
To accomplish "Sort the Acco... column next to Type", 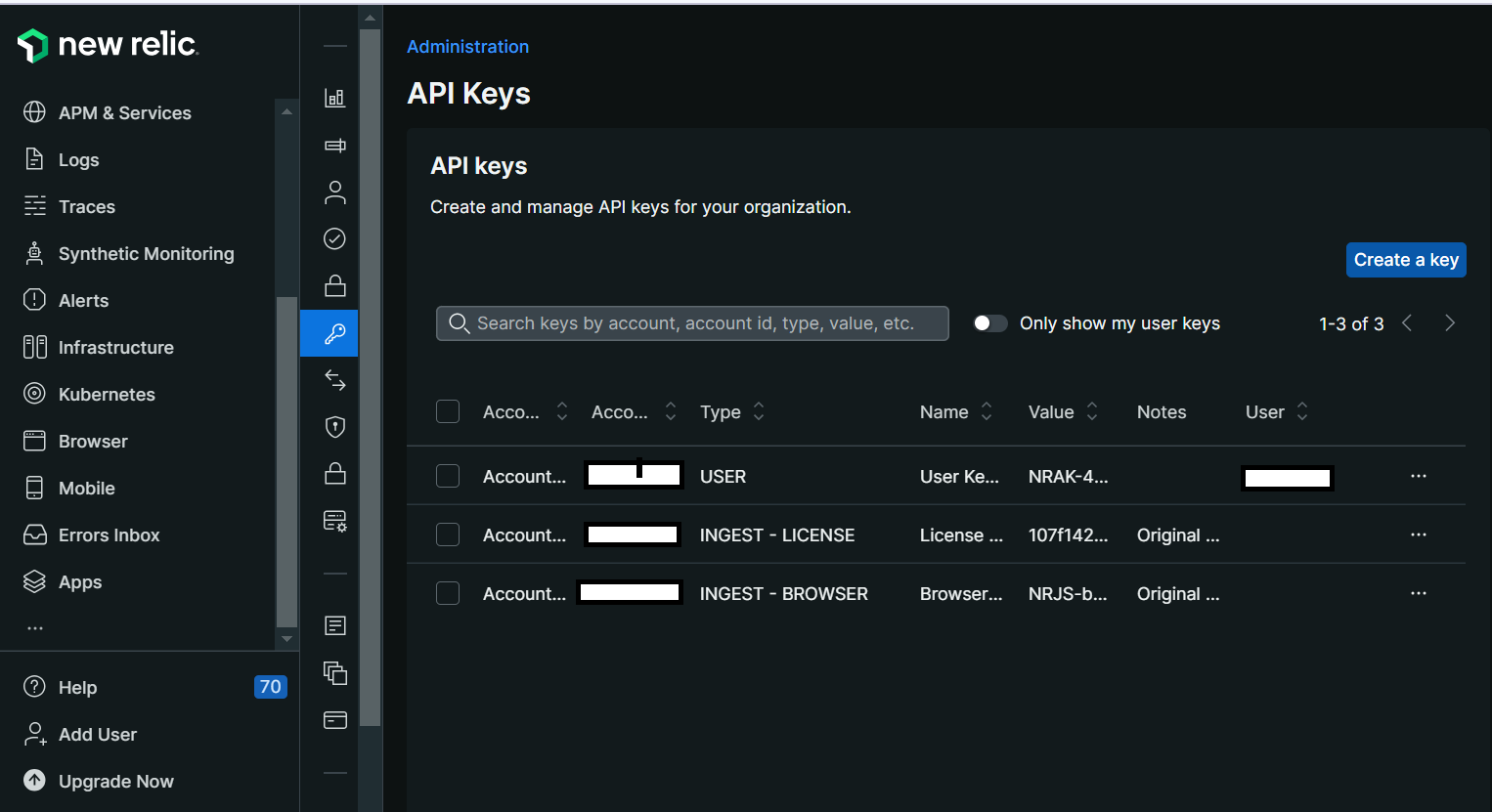I will (671, 411).
